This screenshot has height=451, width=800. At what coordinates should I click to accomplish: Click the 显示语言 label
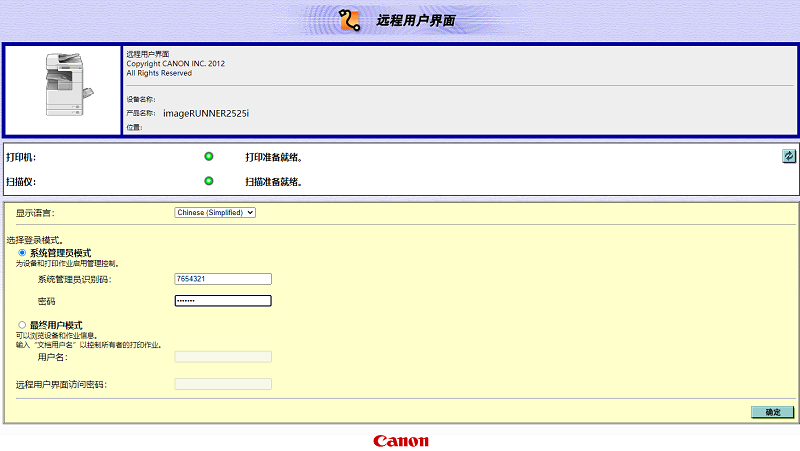coord(35,213)
